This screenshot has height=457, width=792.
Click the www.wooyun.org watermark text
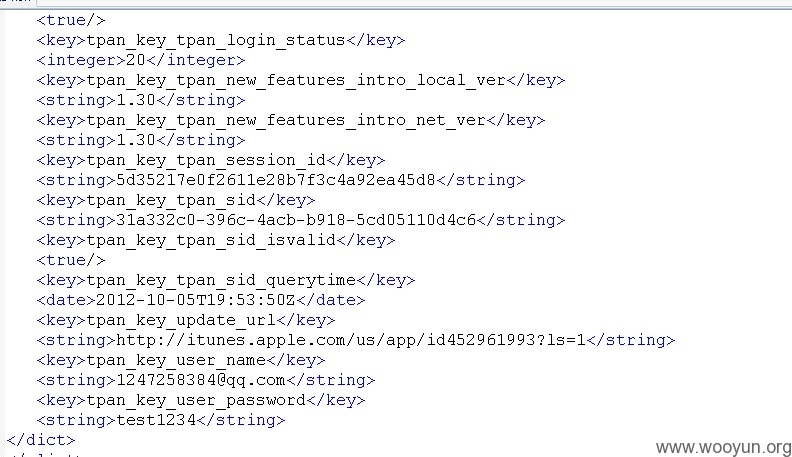pyautogui.click(x=723, y=447)
